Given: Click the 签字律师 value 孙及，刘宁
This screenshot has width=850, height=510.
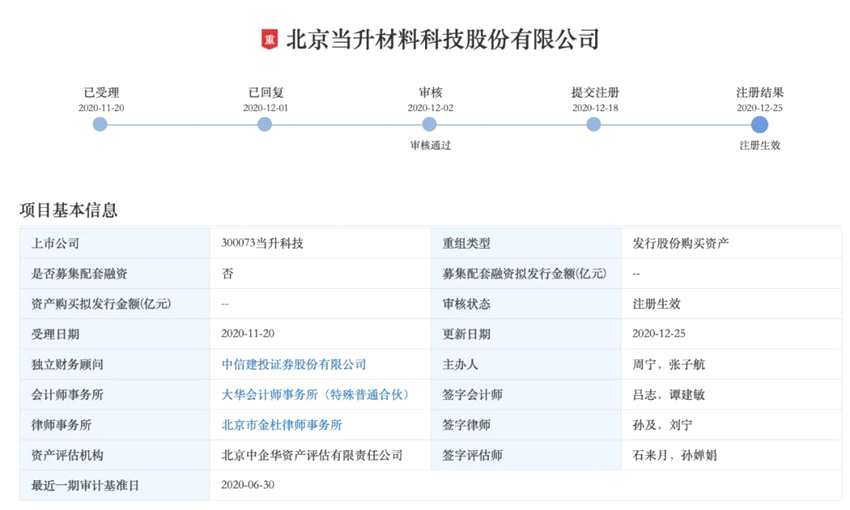Looking at the screenshot, I should 662,425.
